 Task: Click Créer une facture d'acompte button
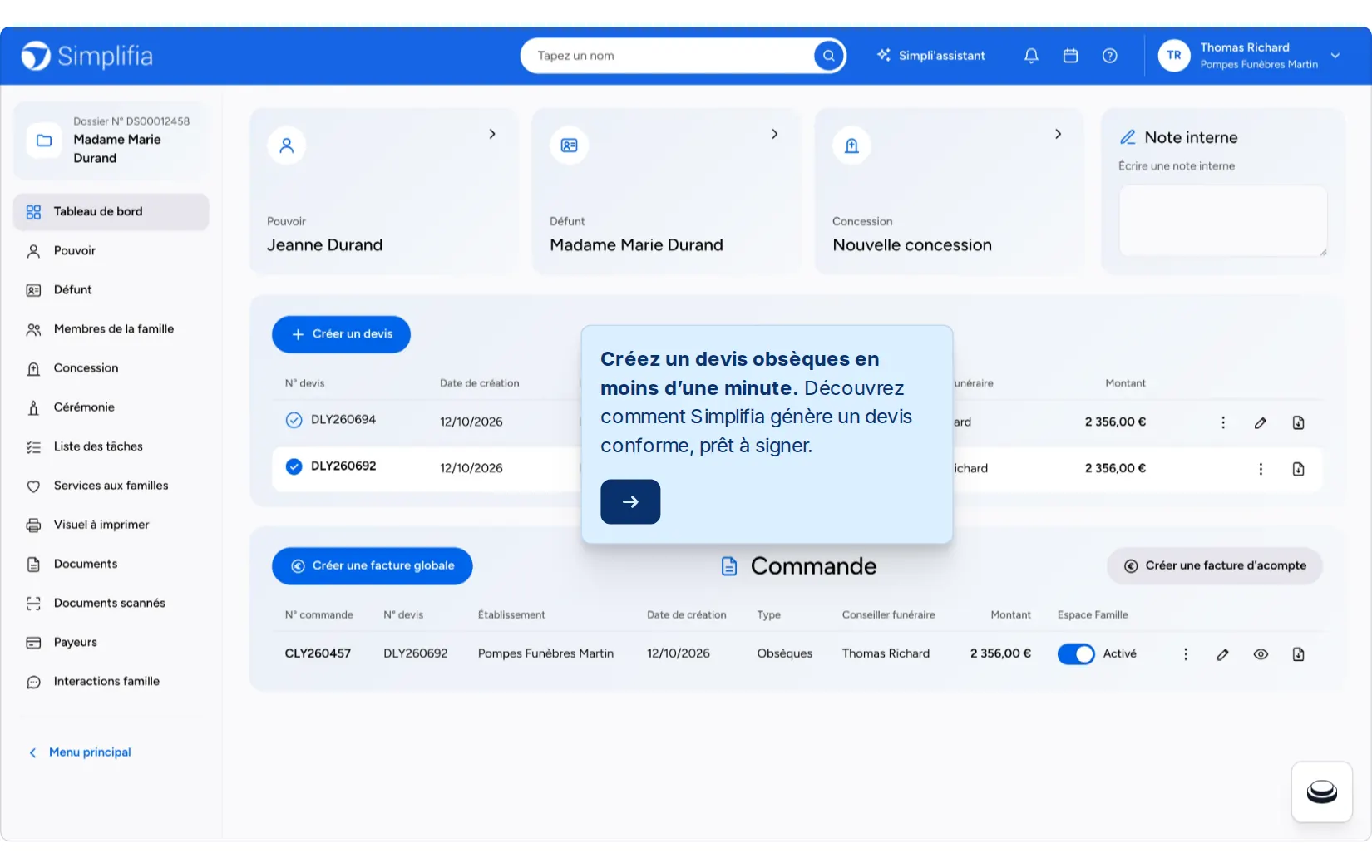tap(1214, 566)
